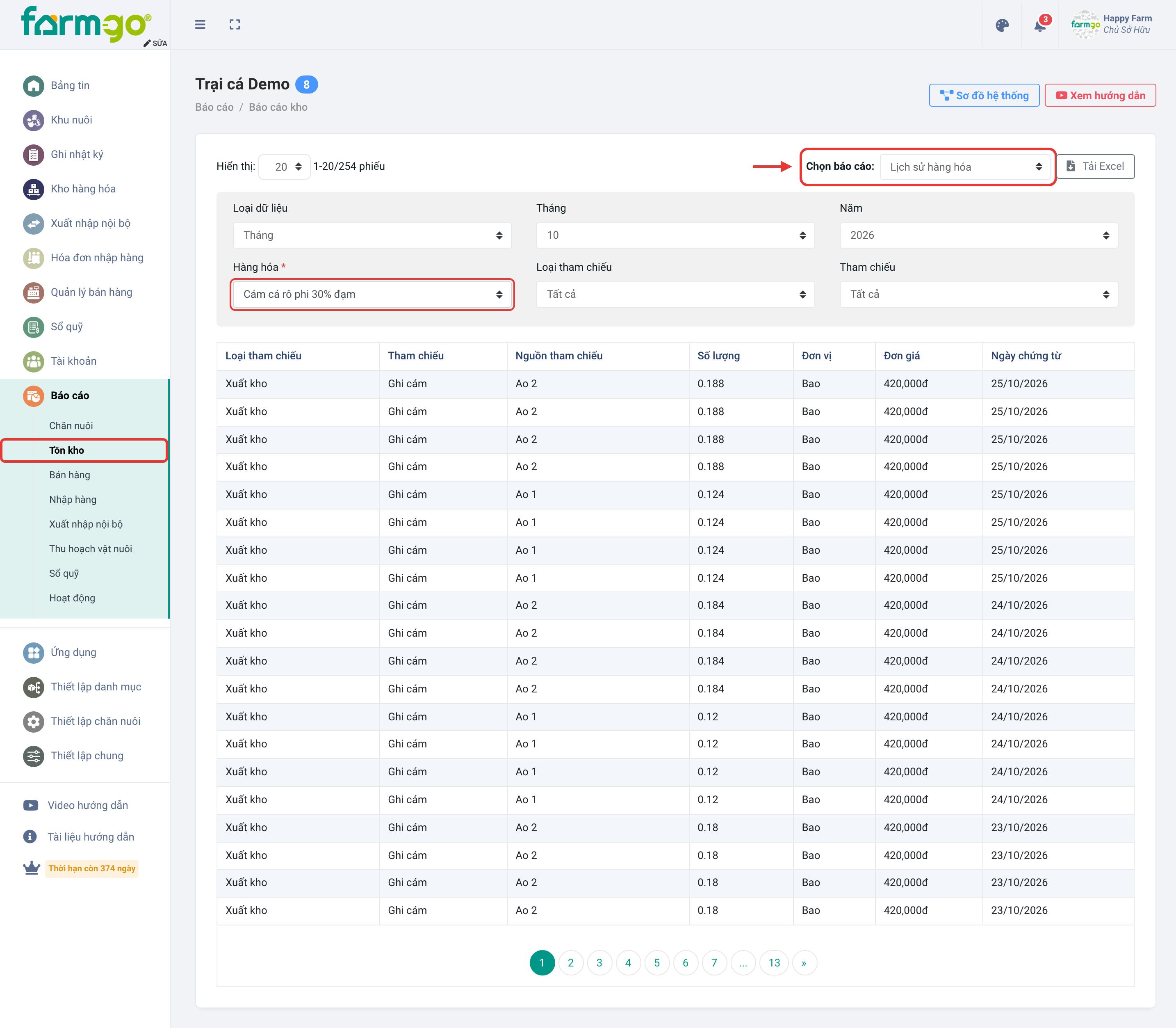Screen dimensions: 1176x1028
Task: Open the Tháng month dropdown
Action: tap(675, 235)
